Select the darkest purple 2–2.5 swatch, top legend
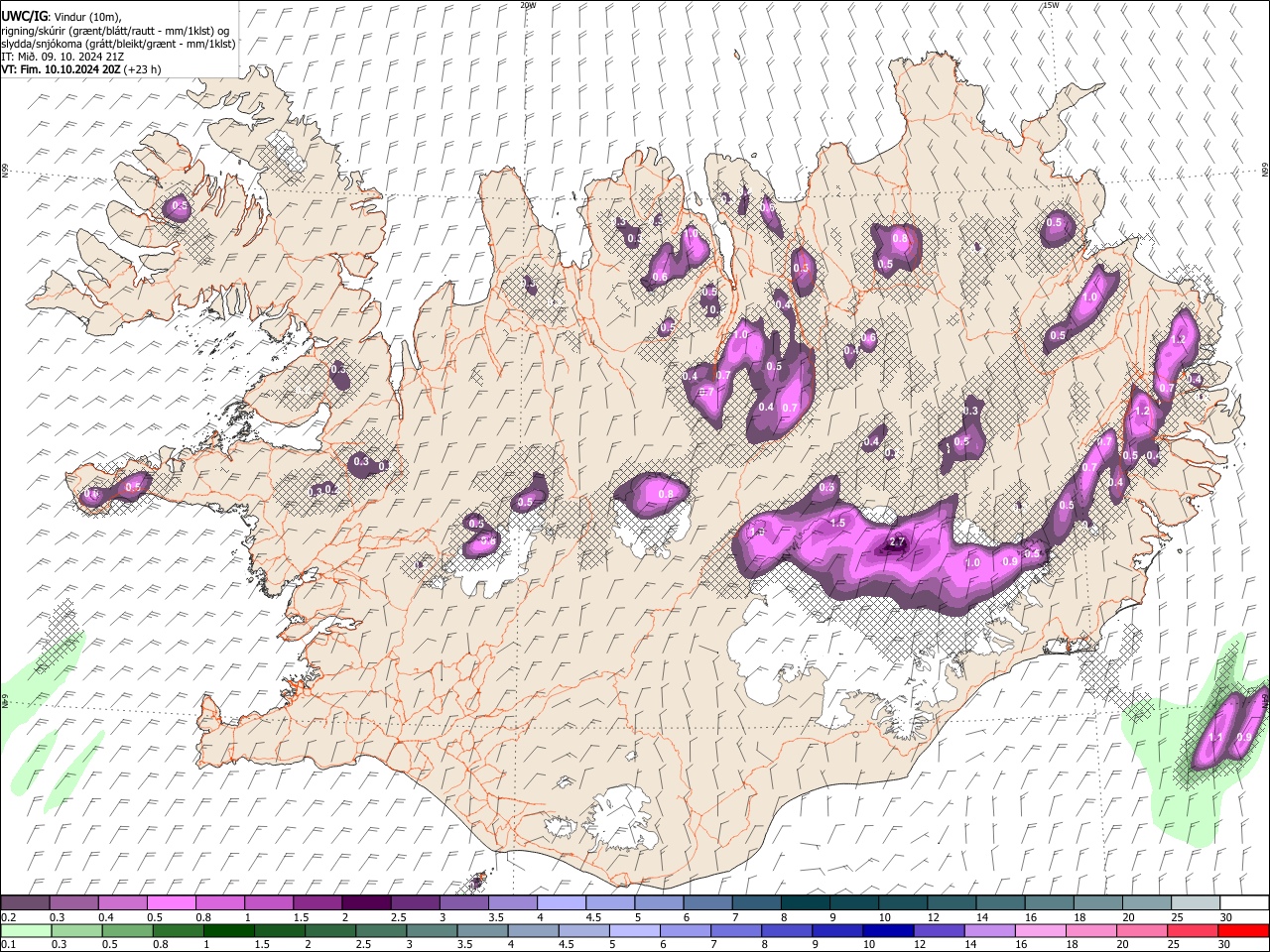This screenshot has width=1270, height=952. pyautogui.click(x=365, y=903)
